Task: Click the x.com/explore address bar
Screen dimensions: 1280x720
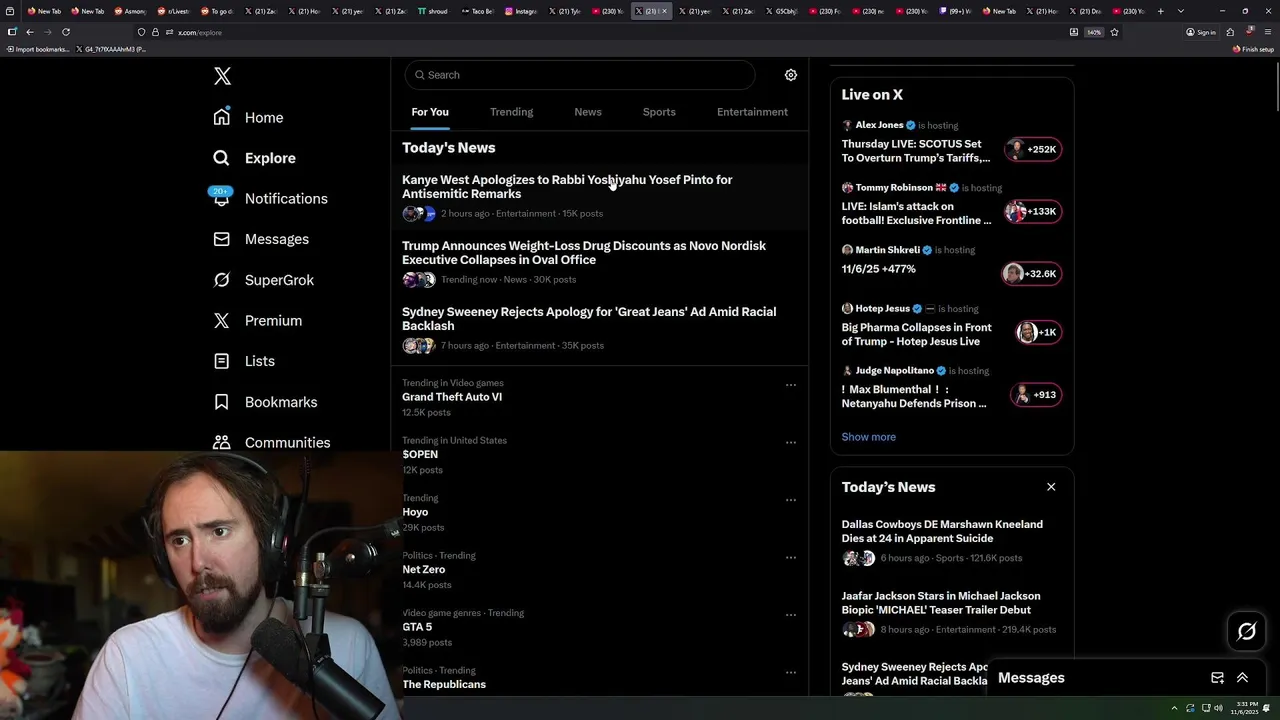Action: 600,32
